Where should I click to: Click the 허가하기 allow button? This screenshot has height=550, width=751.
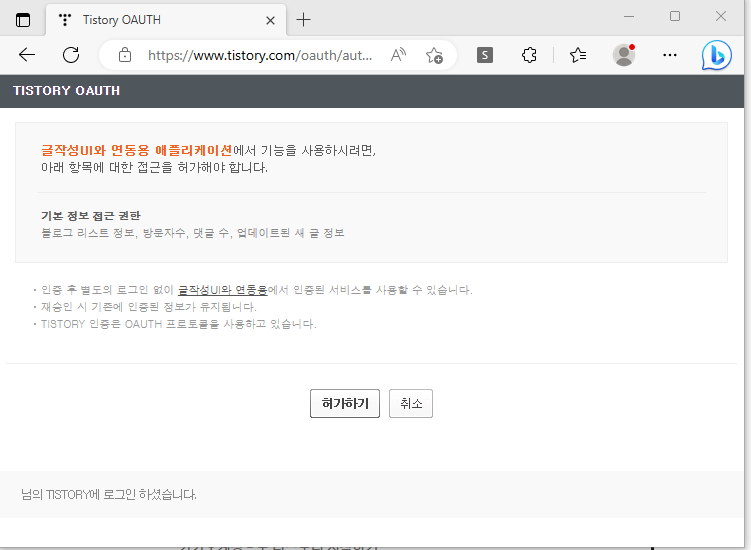pos(345,403)
